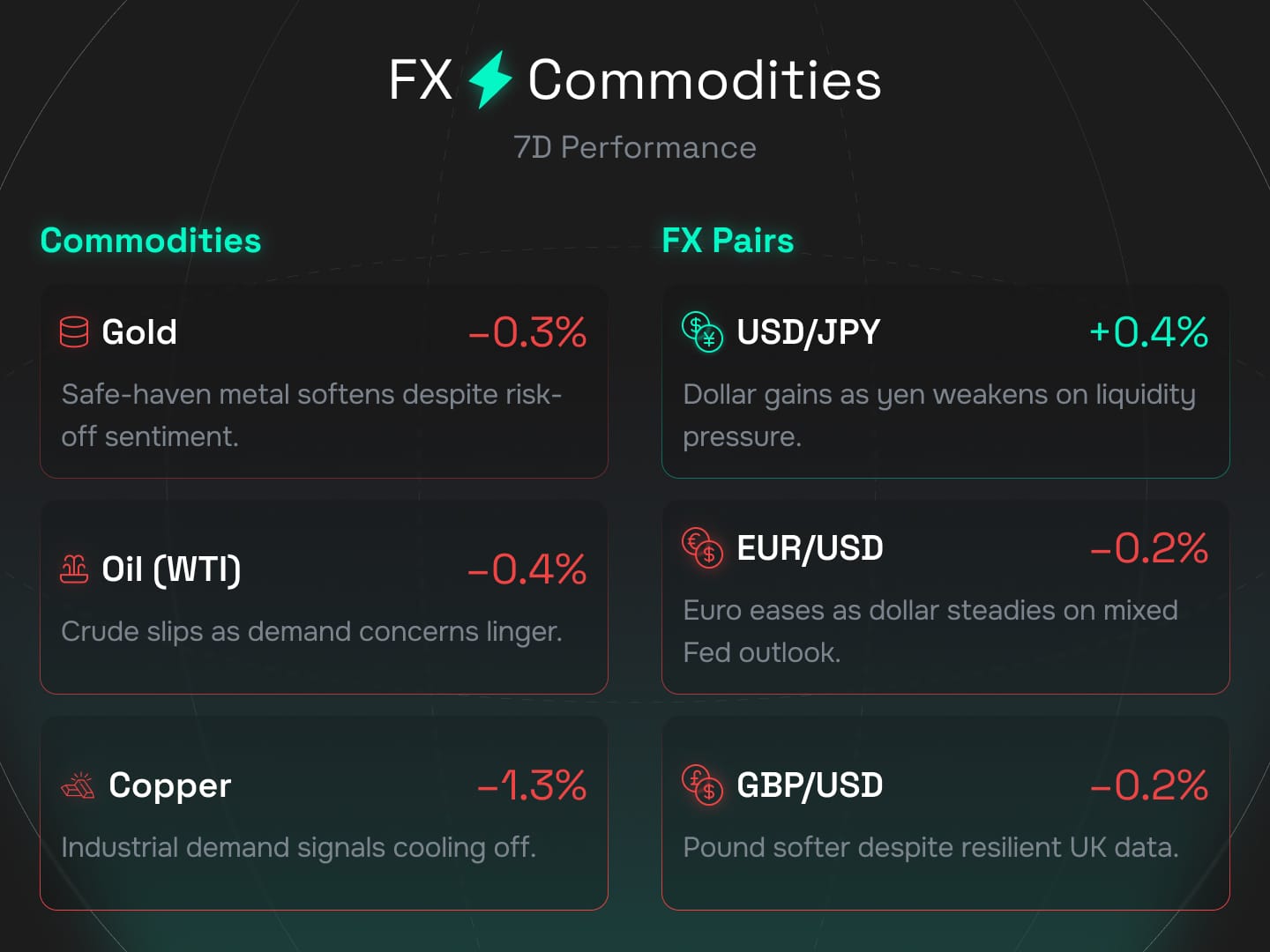Click the EUR/USD description text
1270x952 pixels.
tap(930, 631)
